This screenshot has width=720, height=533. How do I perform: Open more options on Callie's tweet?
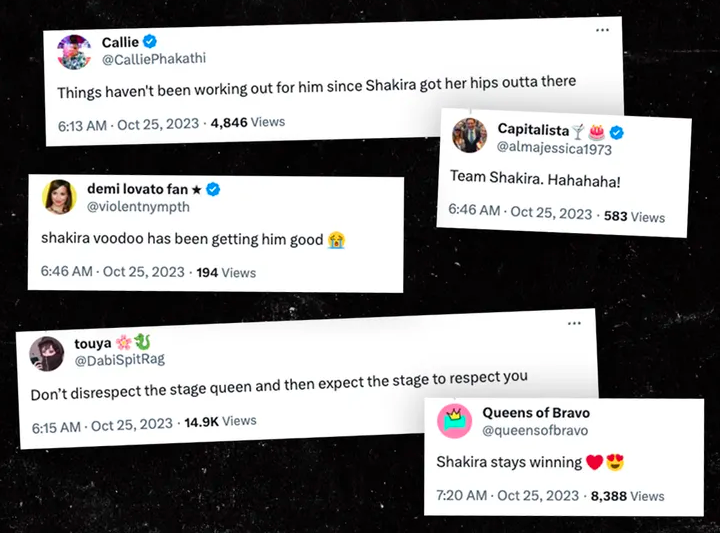pyautogui.click(x=602, y=30)
